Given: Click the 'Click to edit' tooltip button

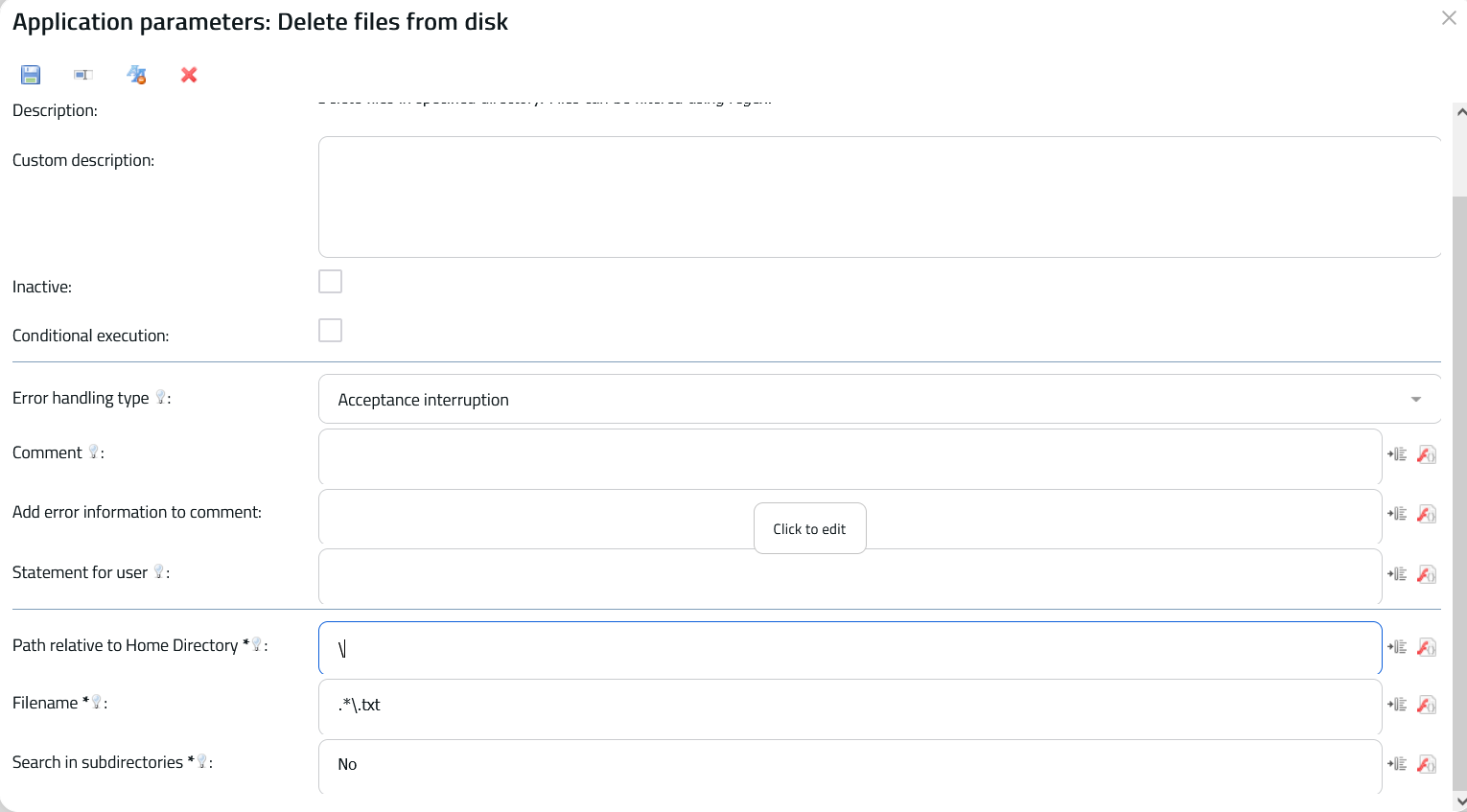Looking at the screenshot, I should 809,528.
